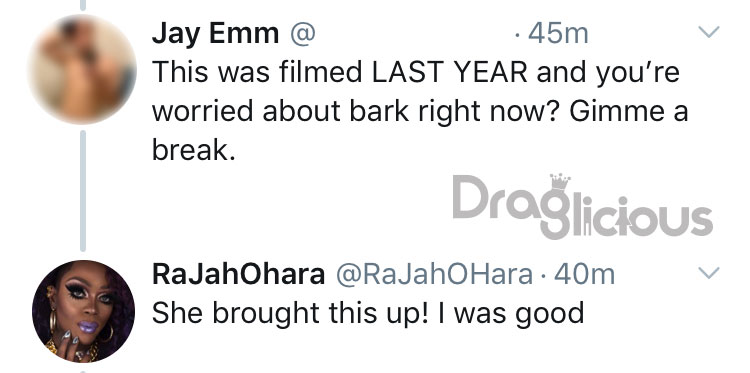
Task: Click the @ symbol beside Jay Emm
Action: coord(303,35)
